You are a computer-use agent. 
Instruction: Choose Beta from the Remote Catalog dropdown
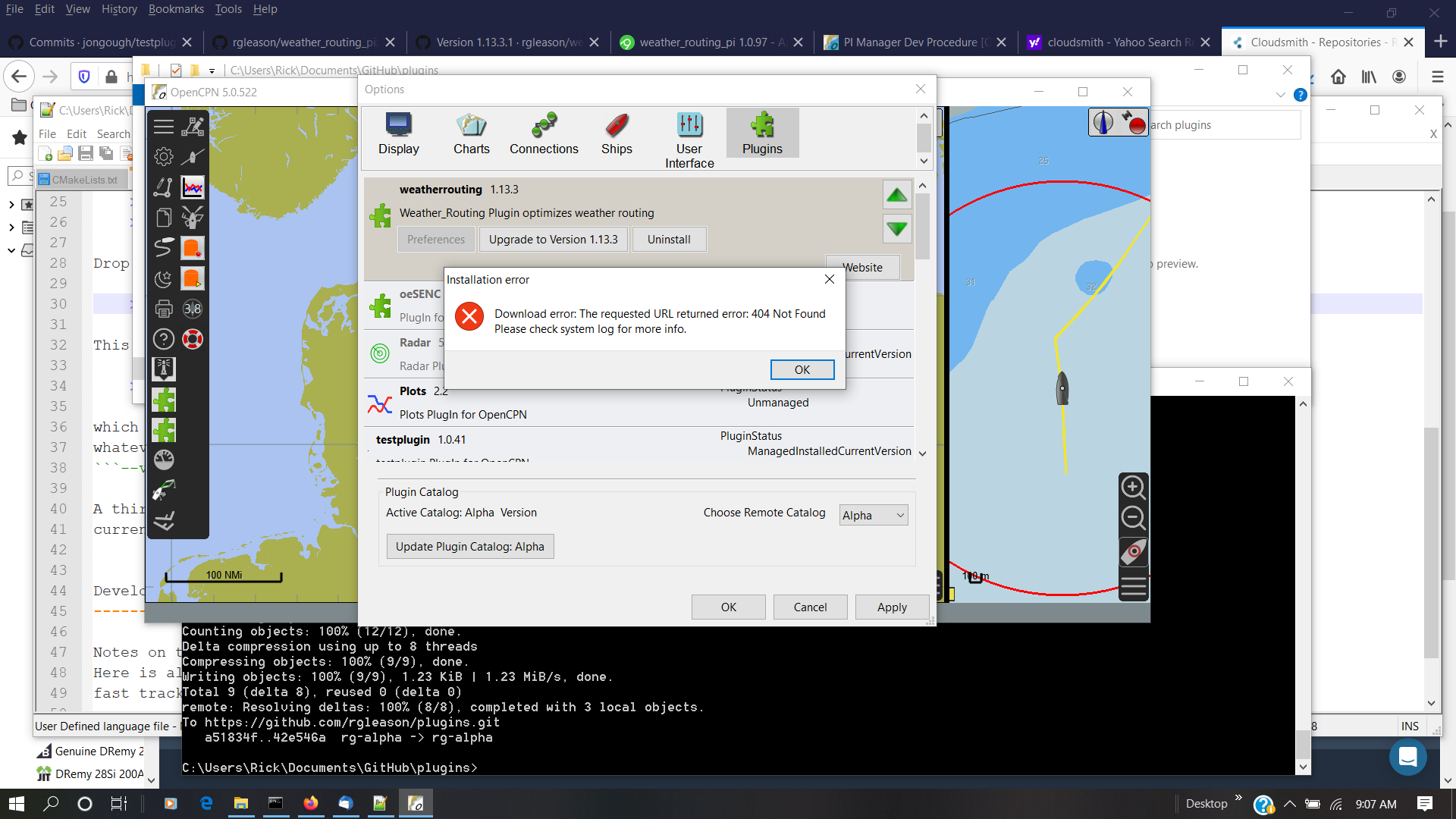point(873,515)
